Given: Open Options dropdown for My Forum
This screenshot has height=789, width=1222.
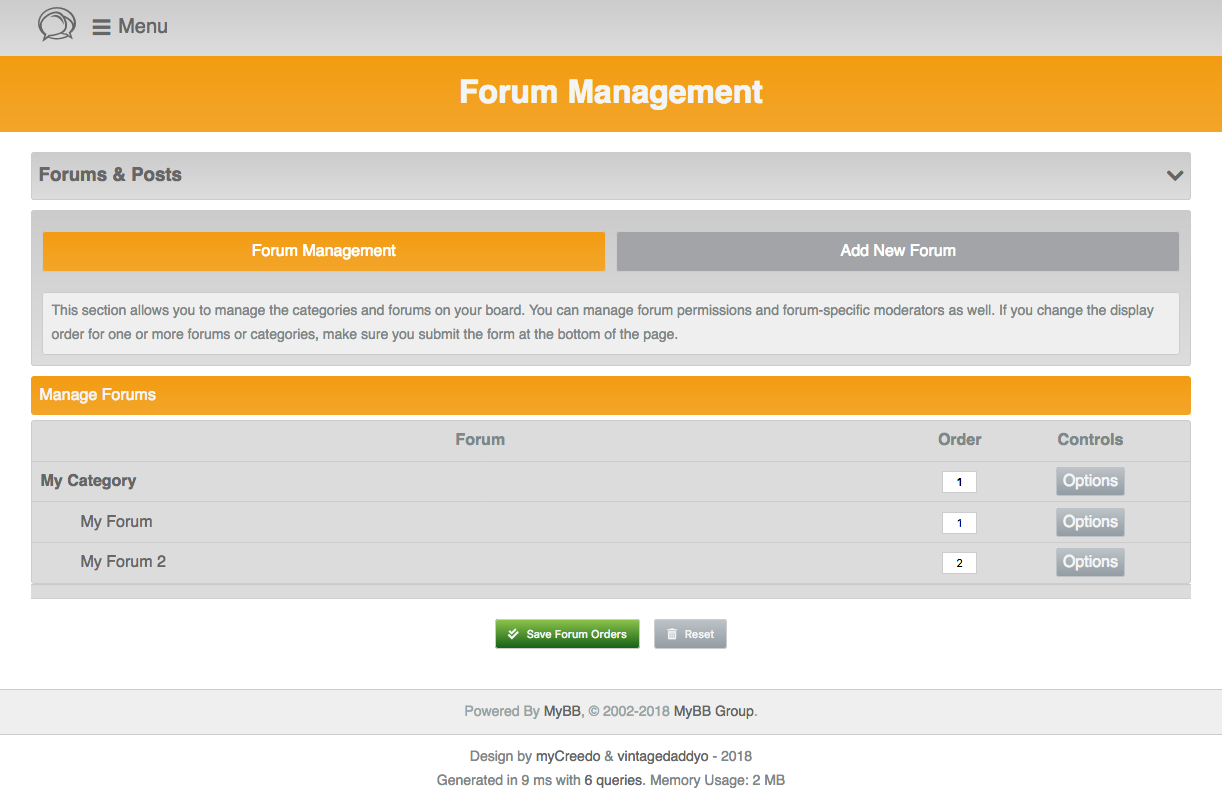Looking at the screenshot, I should tap(1089, 522).
